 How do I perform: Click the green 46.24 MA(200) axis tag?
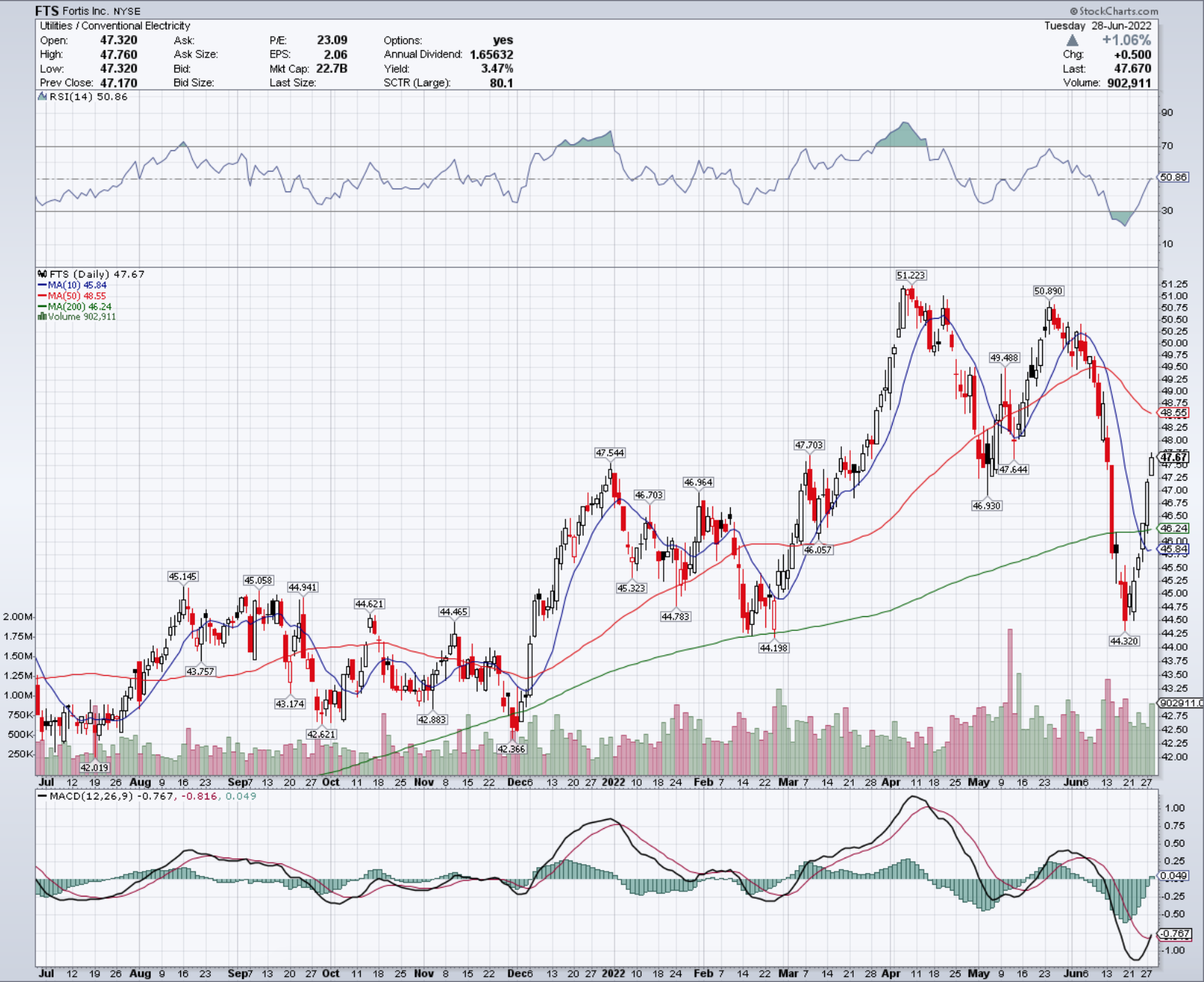[1173, 529]
